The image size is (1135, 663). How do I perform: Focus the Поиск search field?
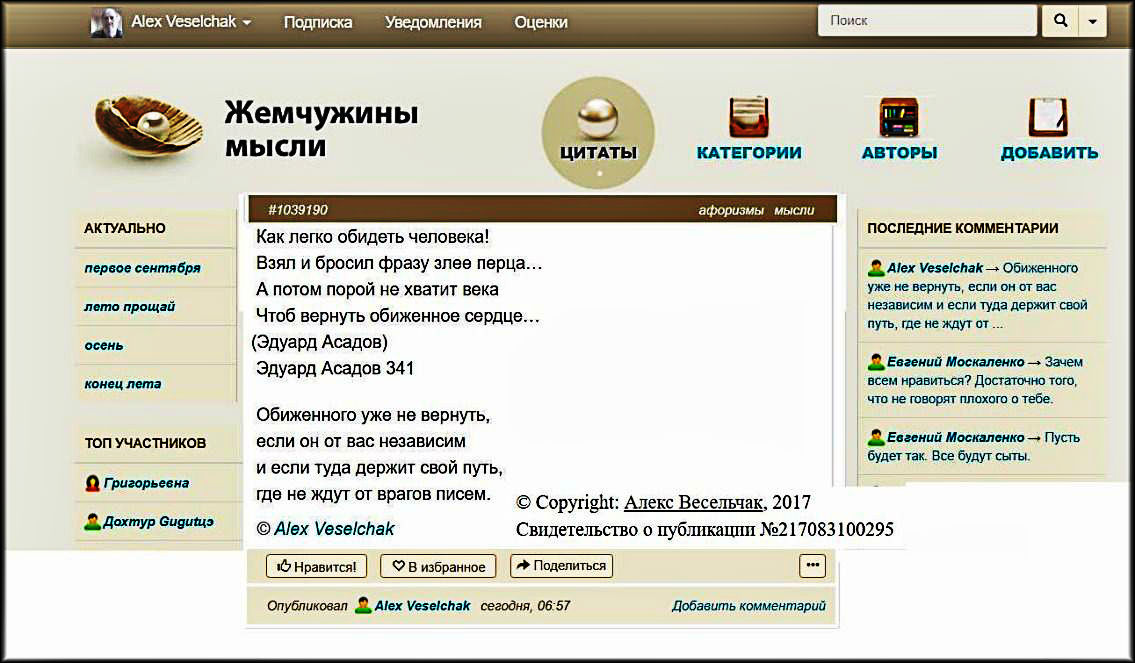click(927, 20)
